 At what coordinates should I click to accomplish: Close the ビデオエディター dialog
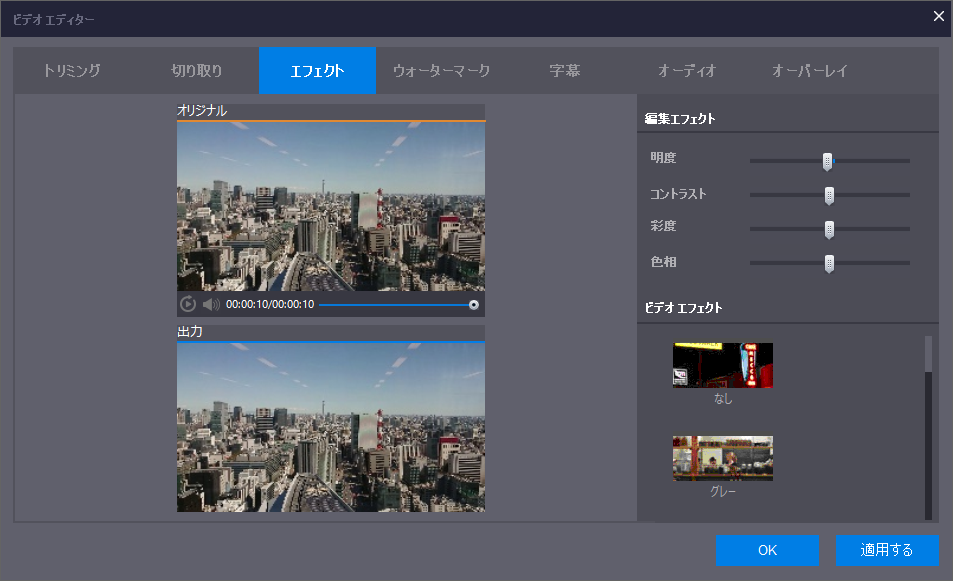pos(938,16)
